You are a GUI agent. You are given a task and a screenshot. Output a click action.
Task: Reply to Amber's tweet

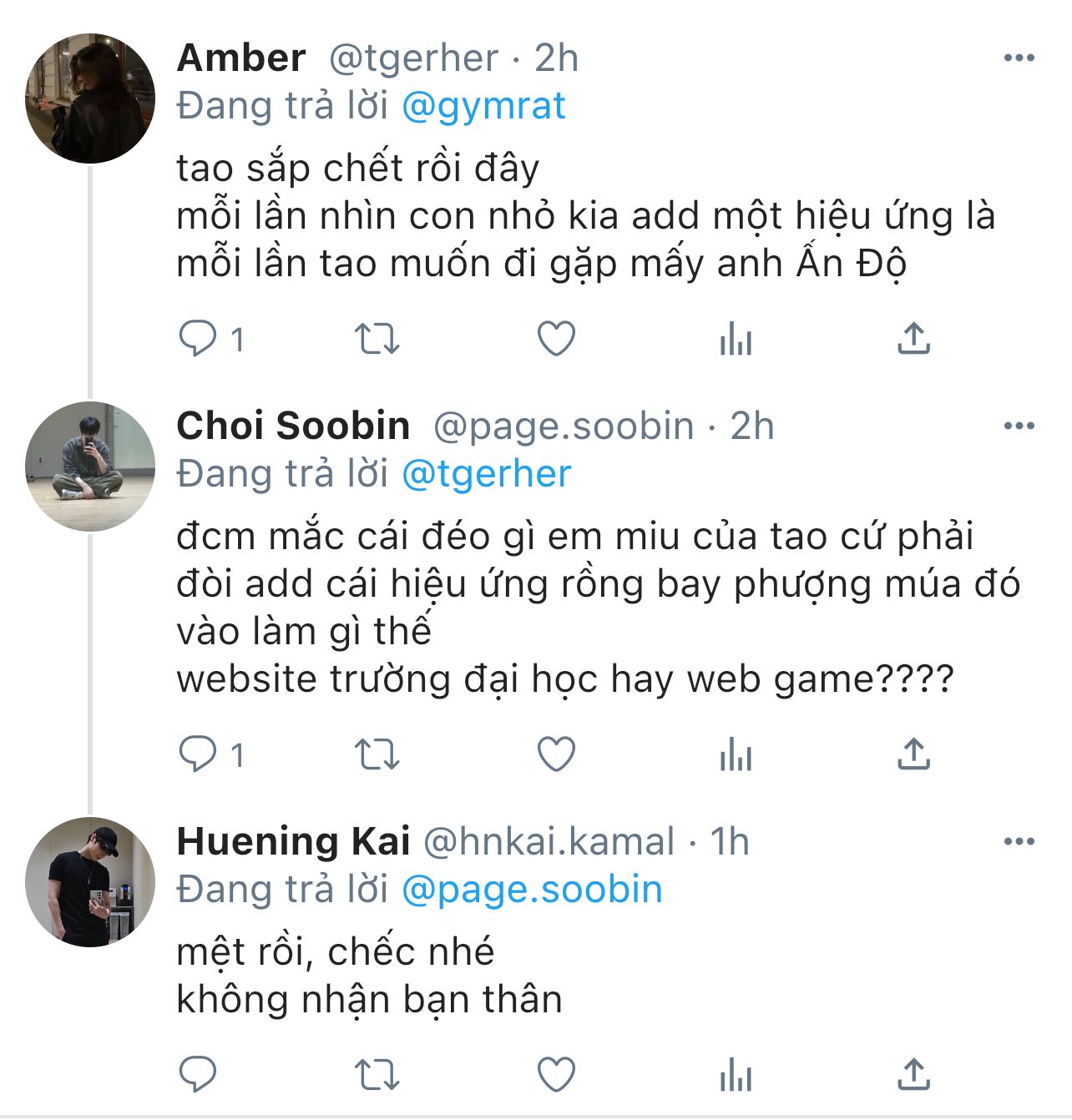click(199, 339)
